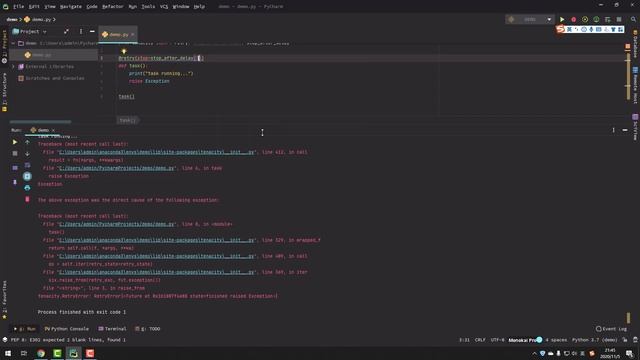Open the tenacity line 412 traceback link

coord(157,152)
